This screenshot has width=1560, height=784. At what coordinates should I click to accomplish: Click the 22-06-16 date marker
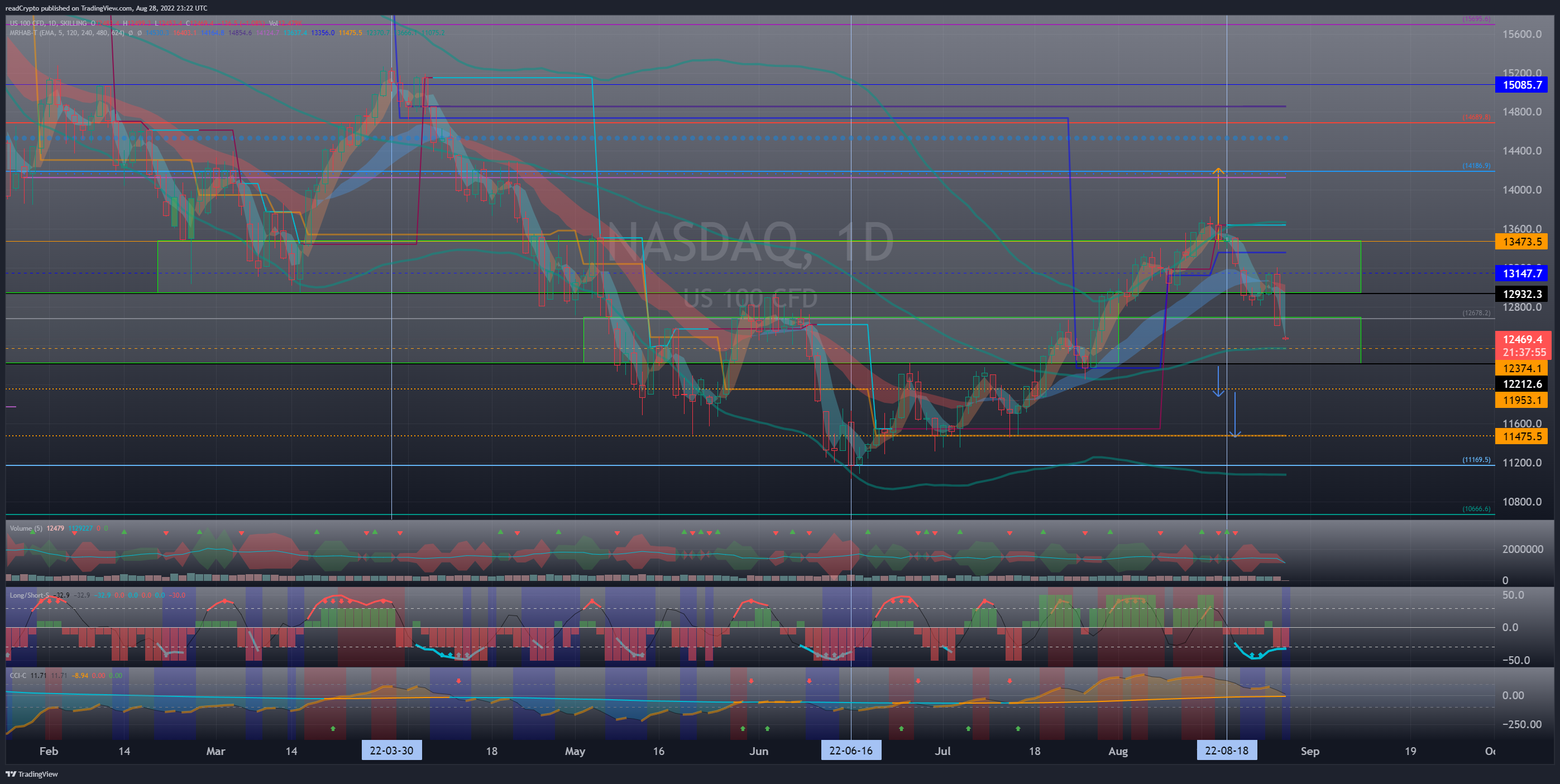pos(851,751)
